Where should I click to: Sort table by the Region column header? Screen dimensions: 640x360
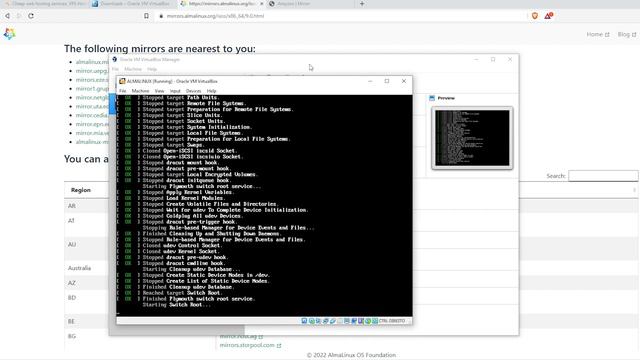(x=81, y=190)
